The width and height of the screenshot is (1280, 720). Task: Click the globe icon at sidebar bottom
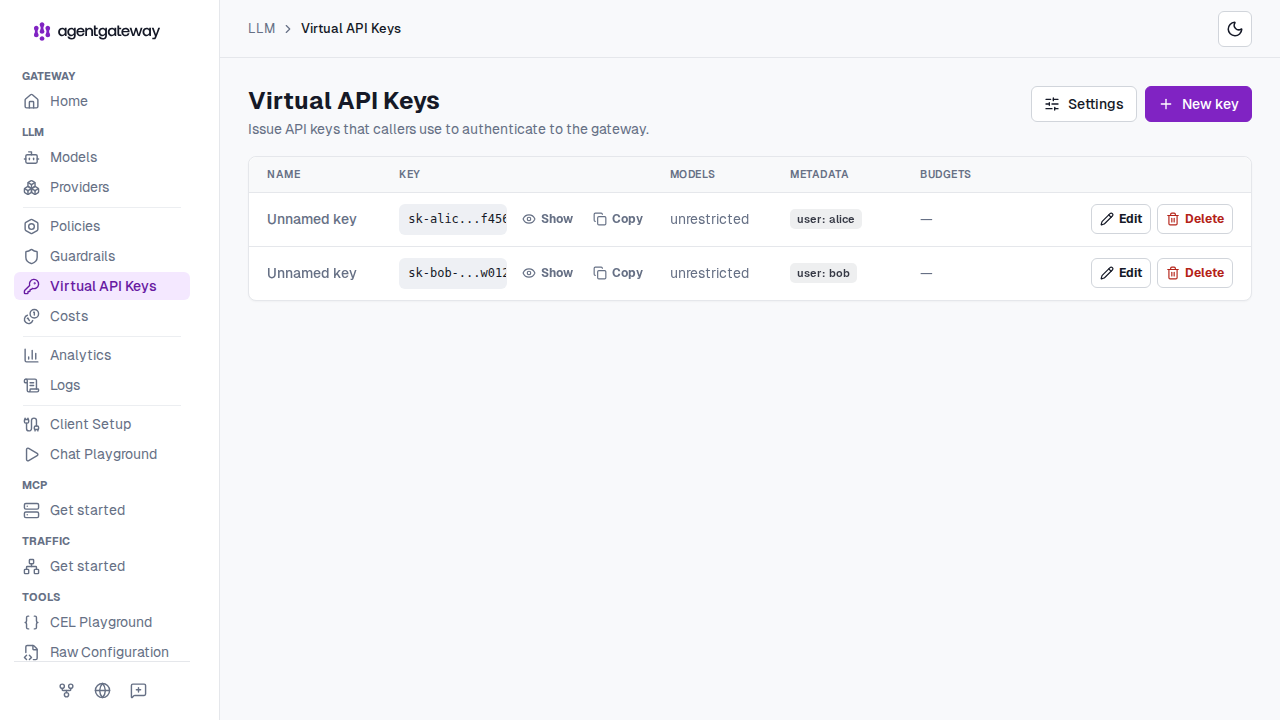103,690
